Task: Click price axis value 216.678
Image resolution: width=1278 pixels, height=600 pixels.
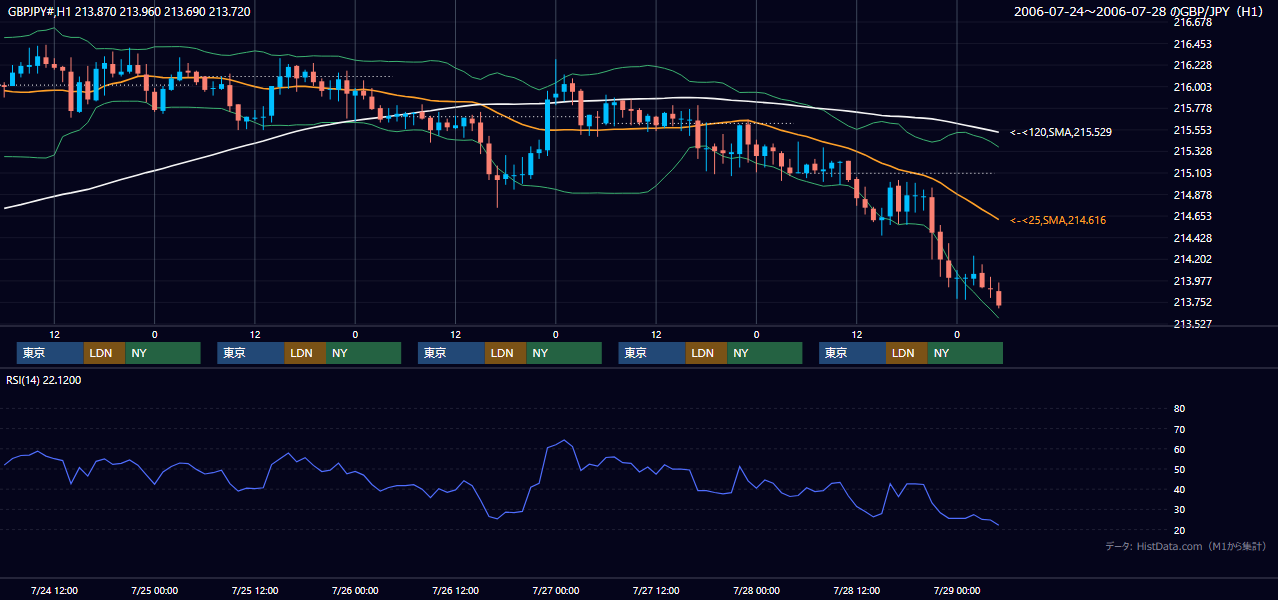Action: (1192, 22)
